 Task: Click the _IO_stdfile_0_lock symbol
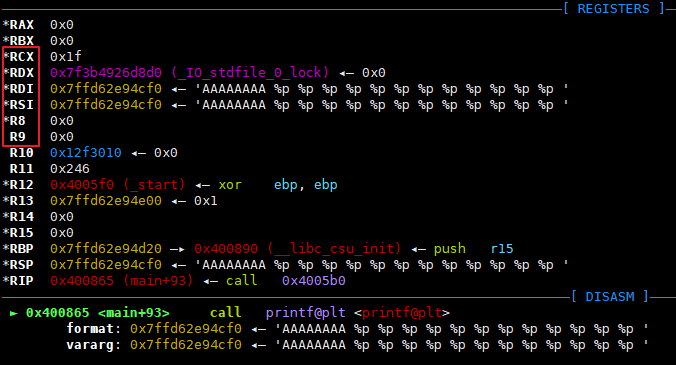250,72
